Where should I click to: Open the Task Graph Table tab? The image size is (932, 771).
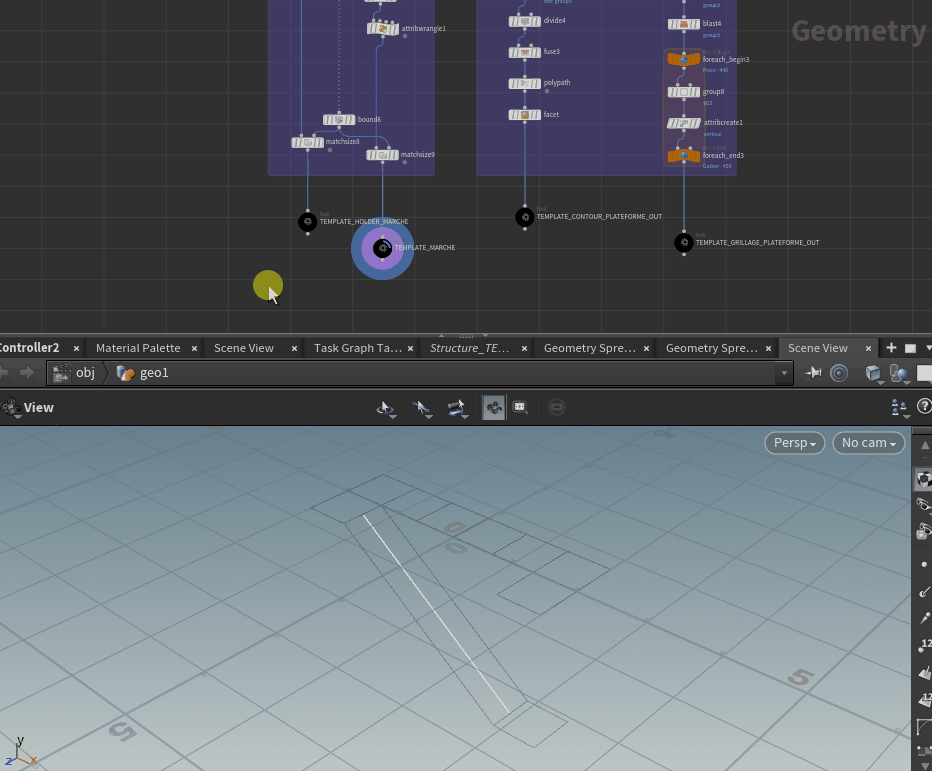357,348
